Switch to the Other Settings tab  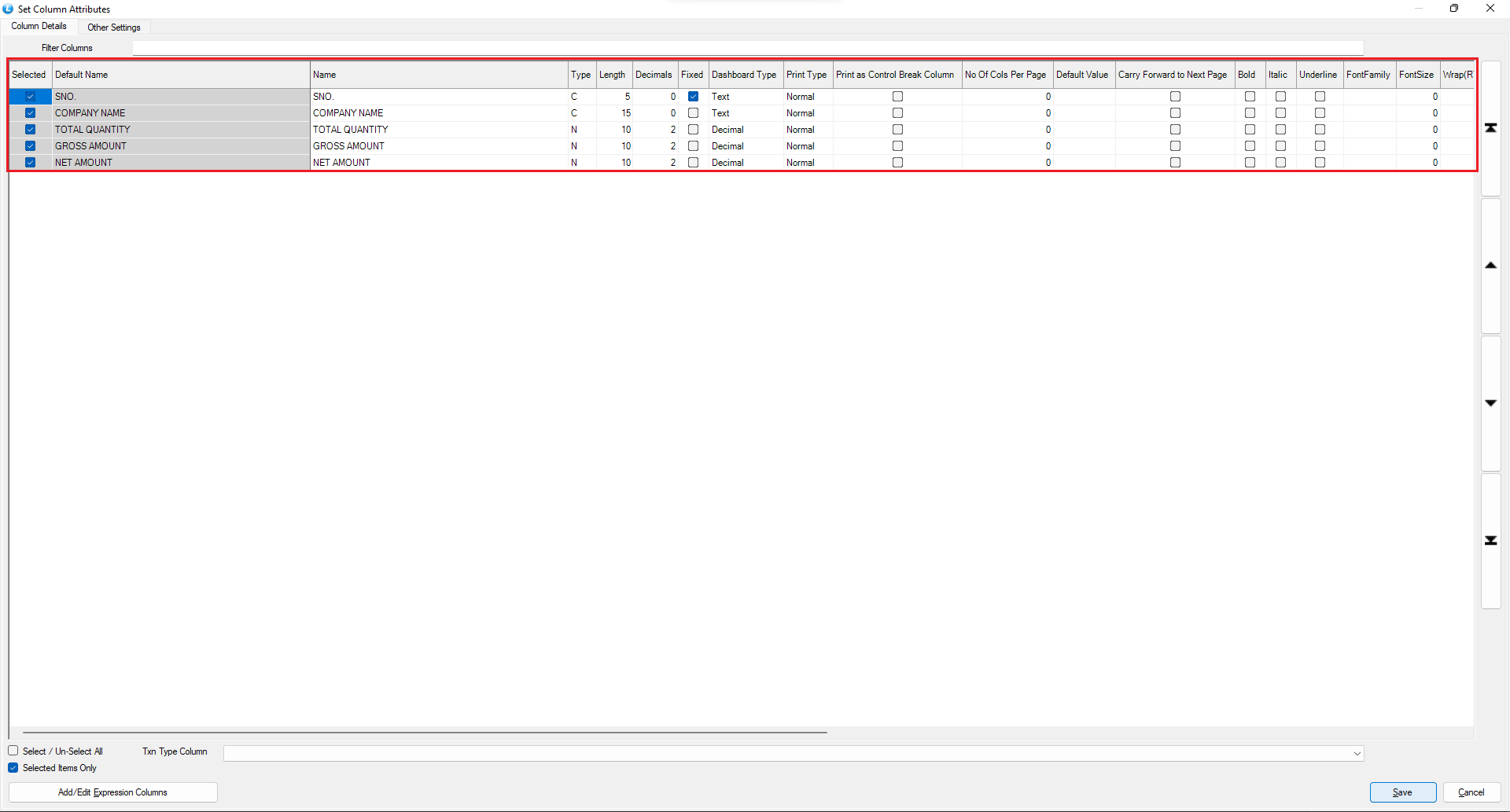point(114,28)
